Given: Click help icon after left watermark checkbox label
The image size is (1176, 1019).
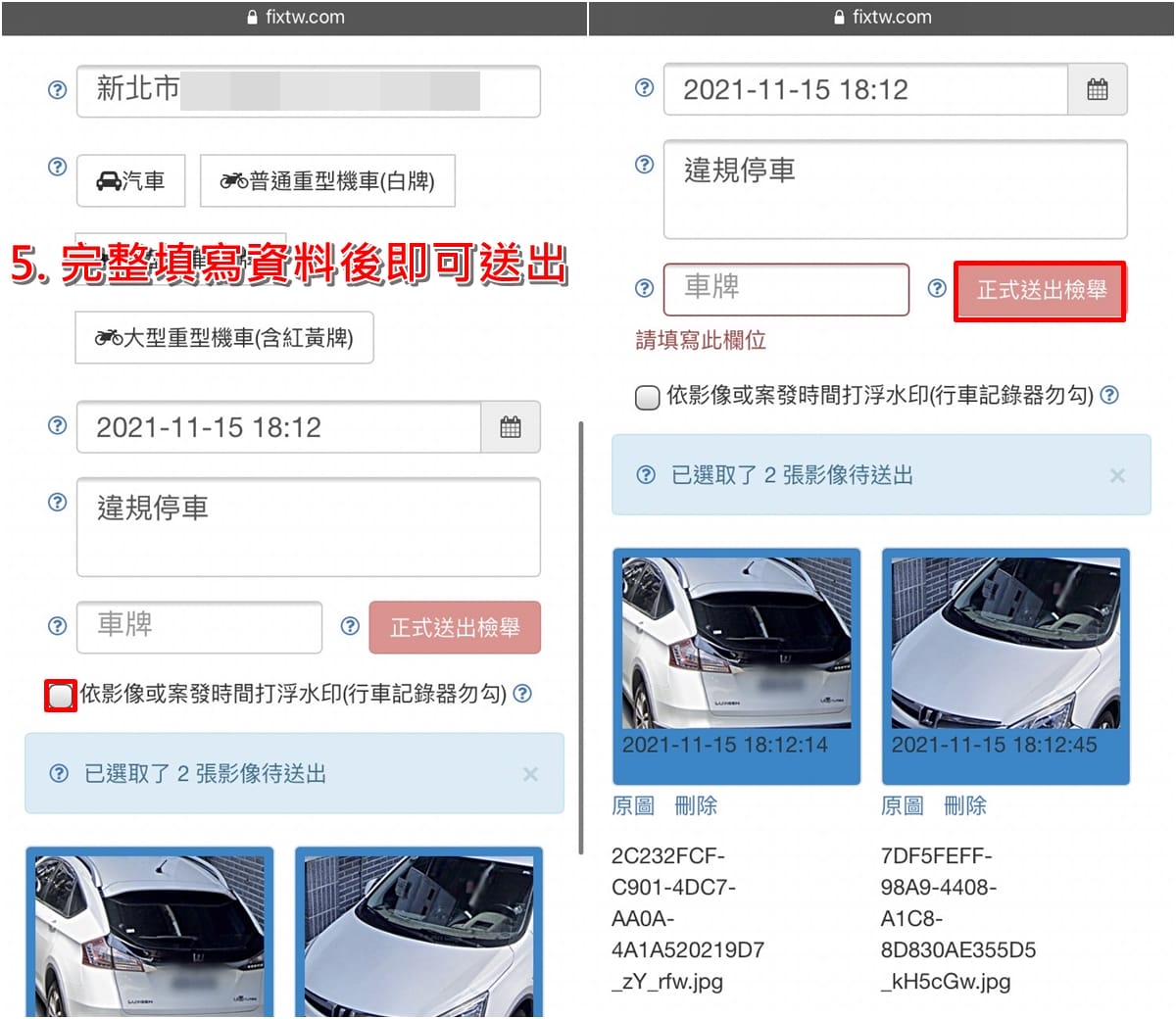Looking at the screenshot, I should click(x=523, y=694).
